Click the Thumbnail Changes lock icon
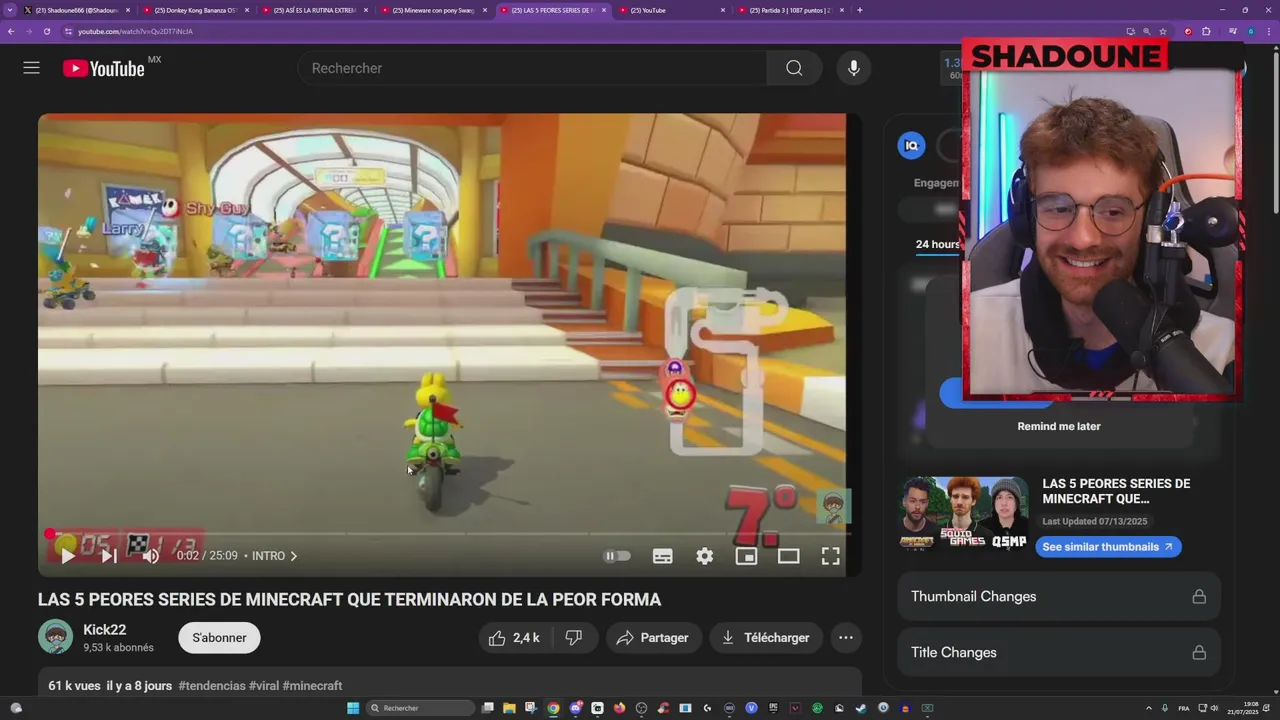Screen dimensions: 1280x720 click(x=1198, y=597)
